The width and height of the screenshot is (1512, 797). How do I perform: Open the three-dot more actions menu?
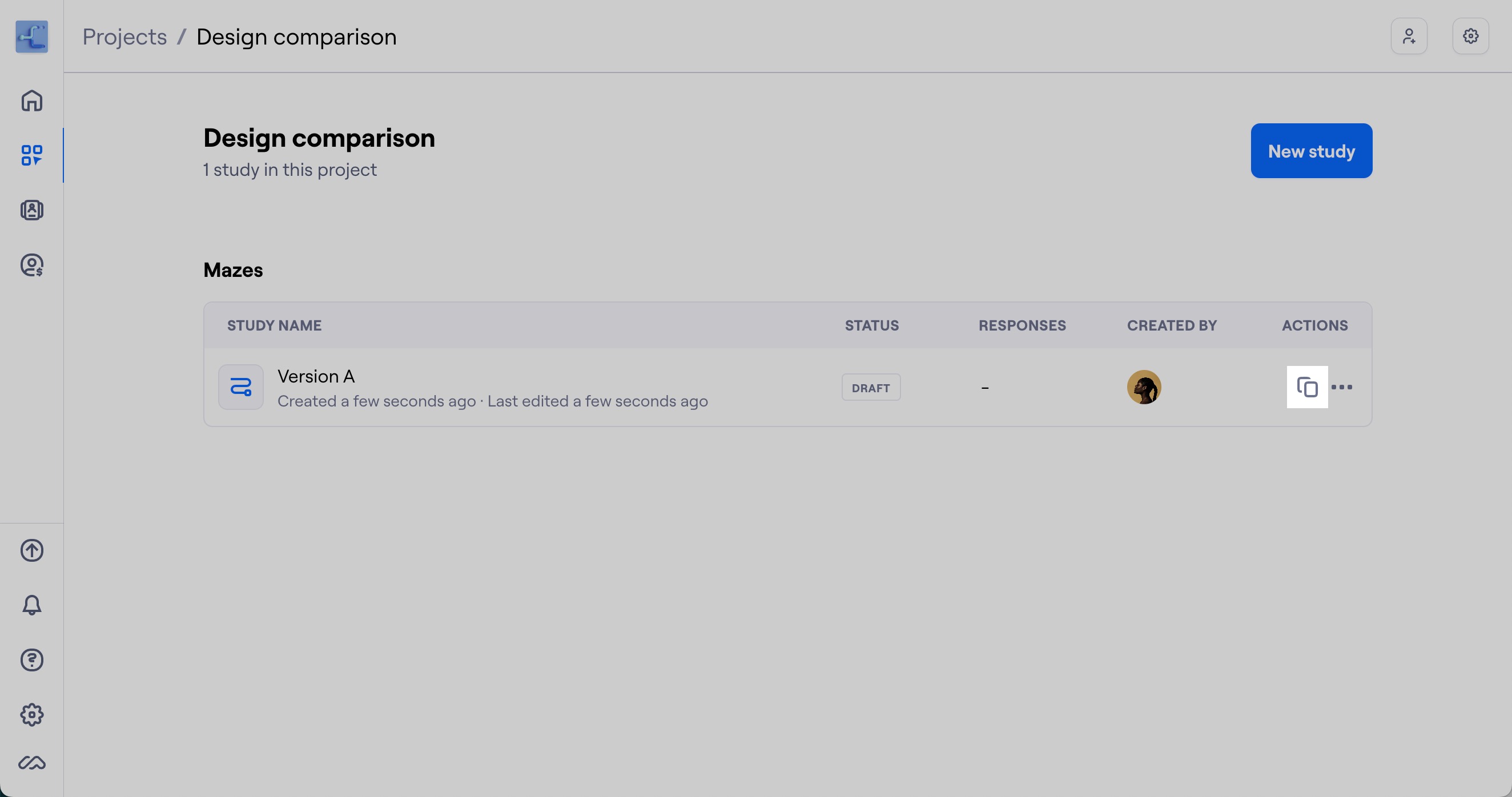(1342, 387)
